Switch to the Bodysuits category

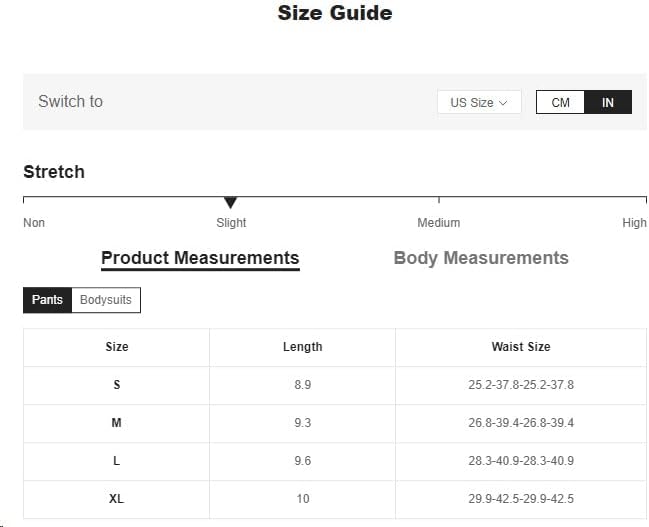(x=106, y=300)
